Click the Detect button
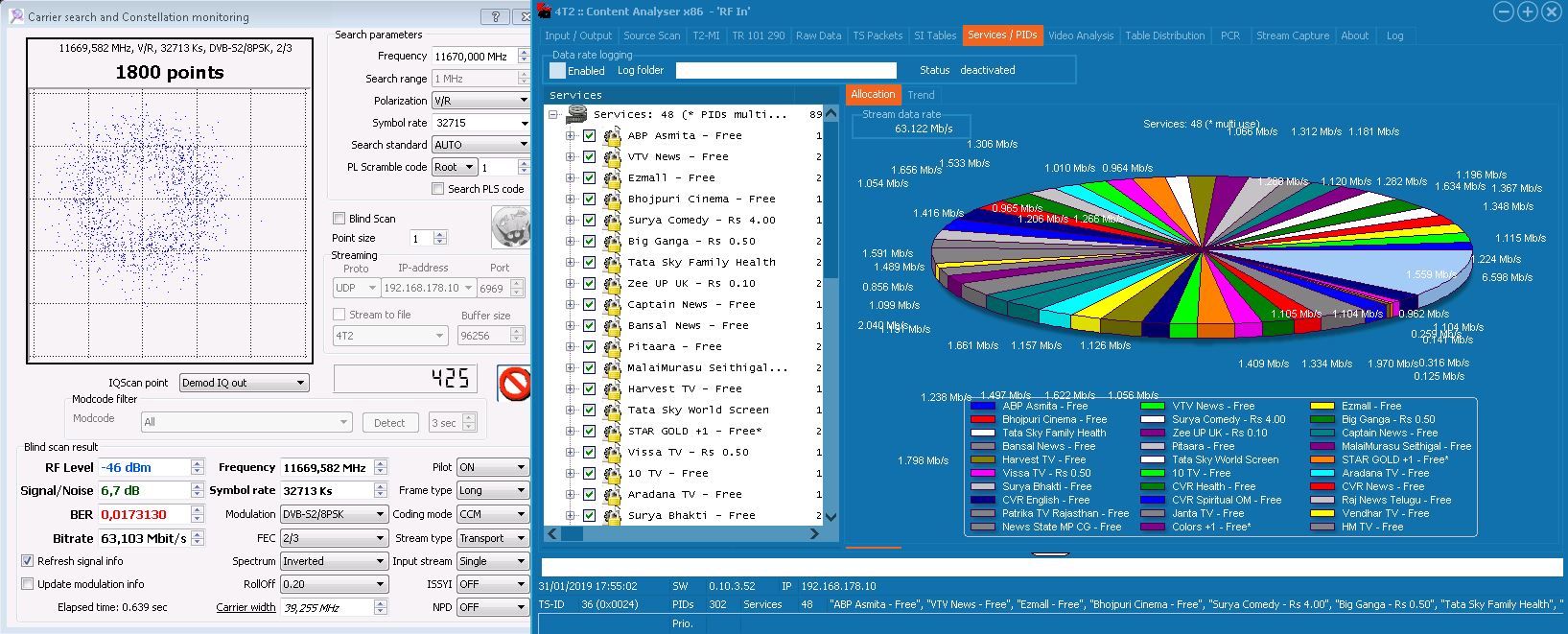 [x=389, y=423]
